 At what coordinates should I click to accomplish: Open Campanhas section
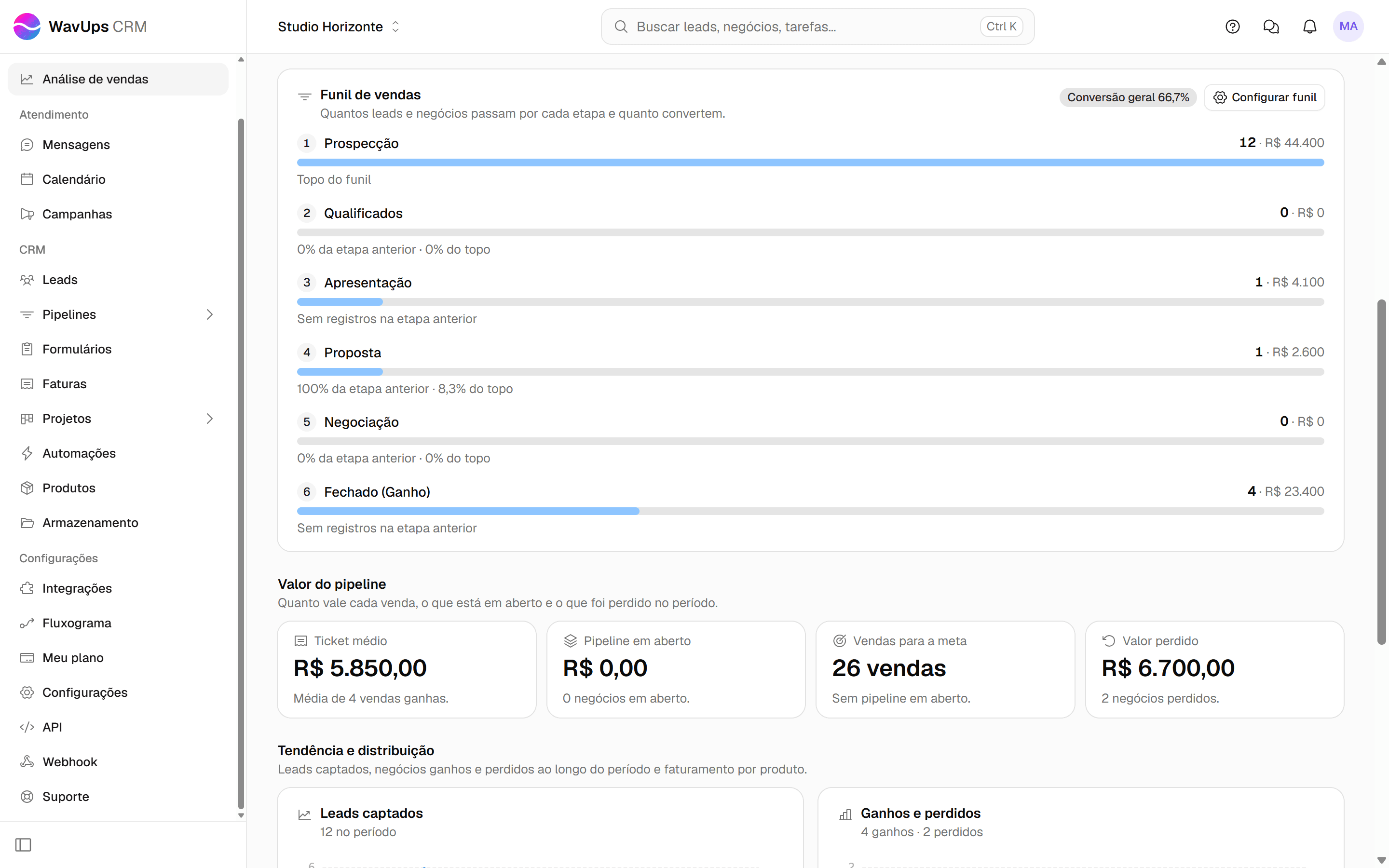118,214
